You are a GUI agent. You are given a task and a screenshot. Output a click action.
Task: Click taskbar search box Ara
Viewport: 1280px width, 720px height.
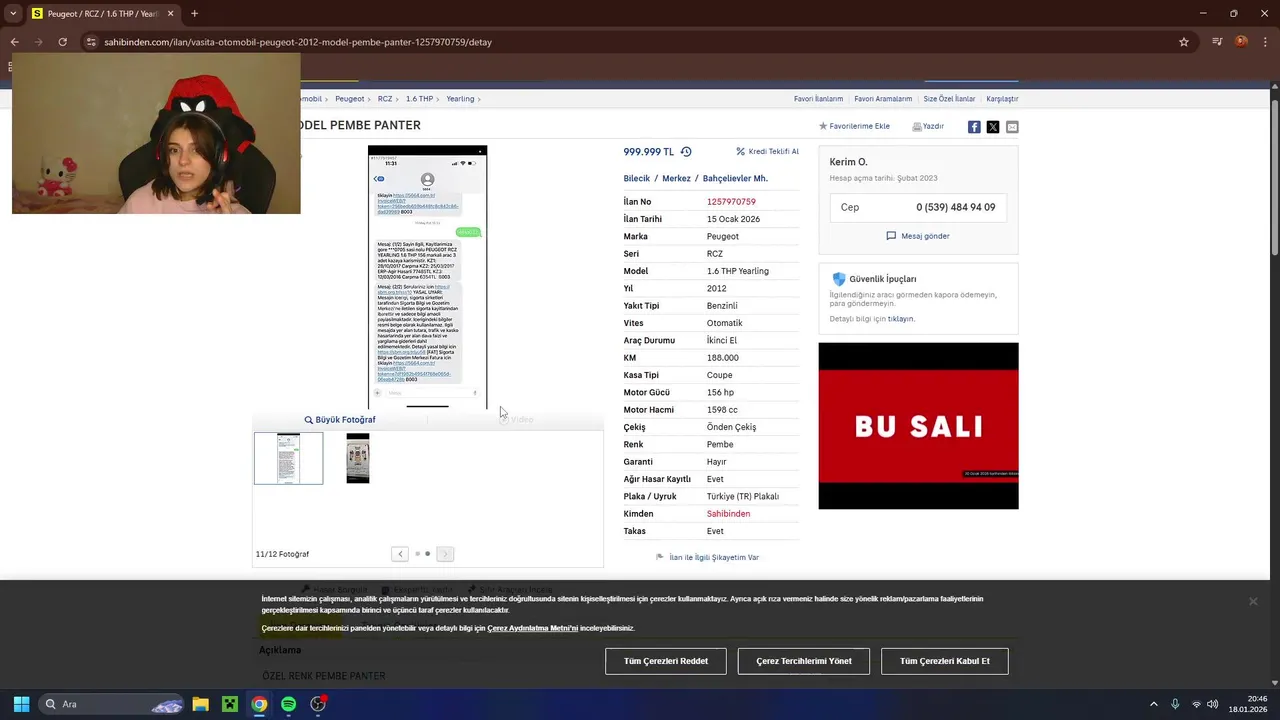112,704
